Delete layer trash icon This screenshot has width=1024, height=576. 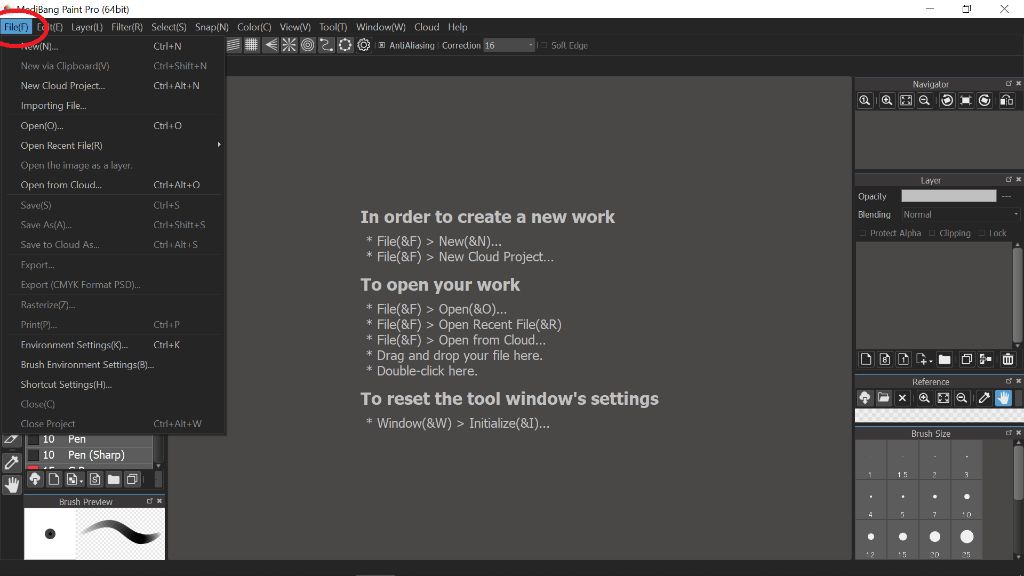point(1008,359)
